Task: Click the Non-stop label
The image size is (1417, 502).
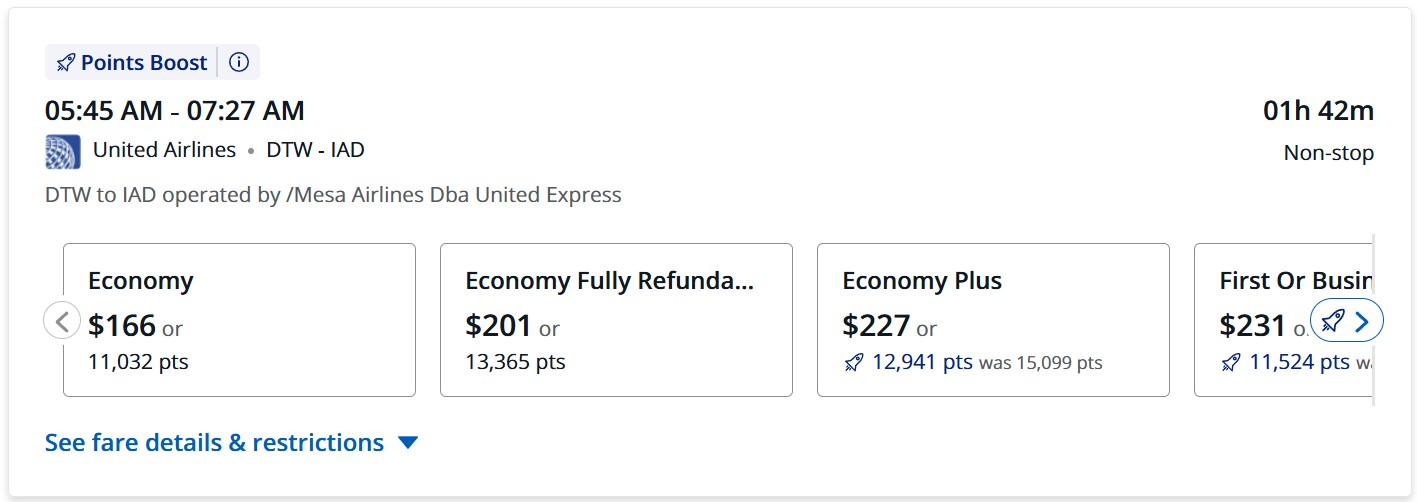Action: 1328,153
